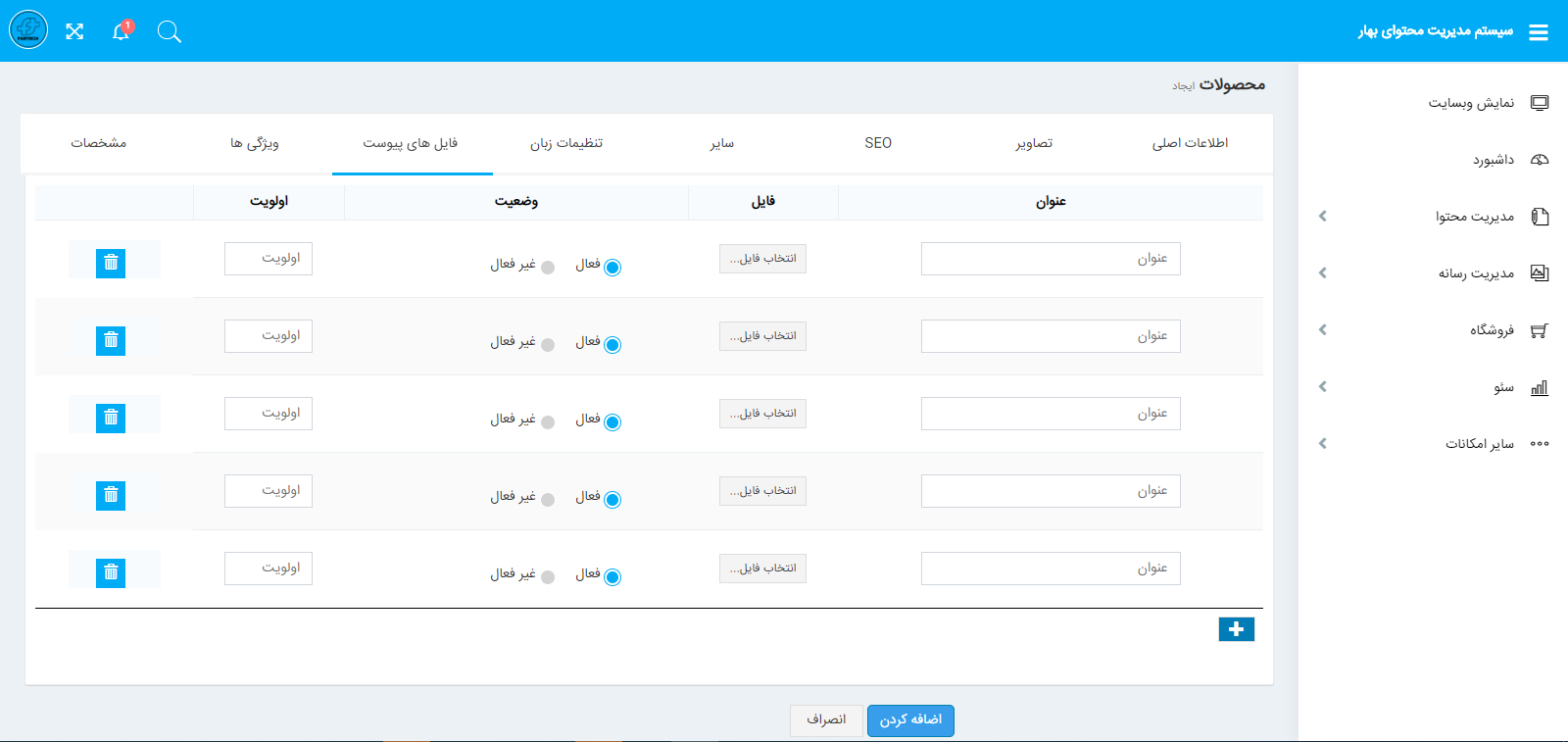Screen dimensions: 1568x742
Task: Click the اضافه کردن submit button
Action: [910, 720]
